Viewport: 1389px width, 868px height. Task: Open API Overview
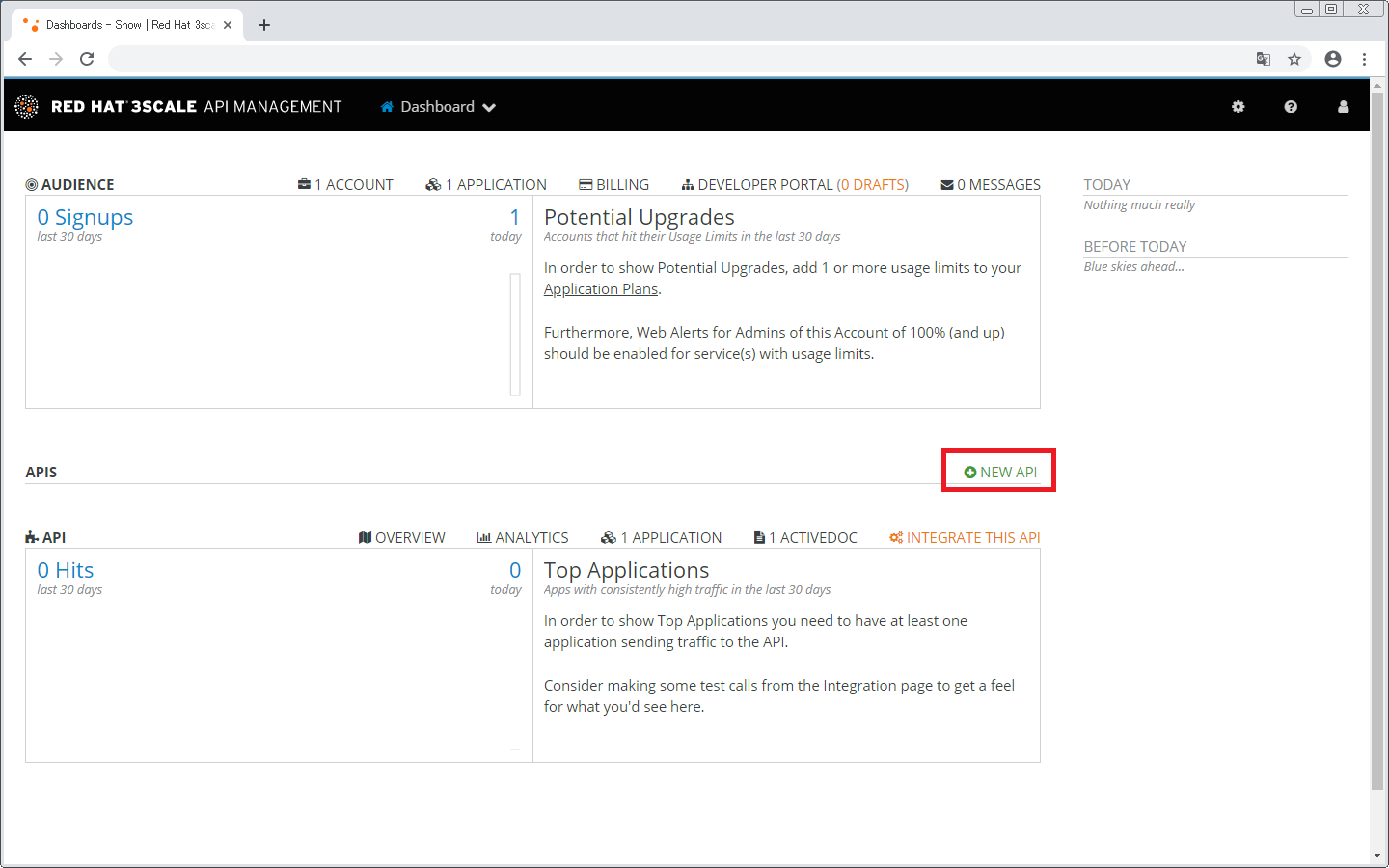click(x=402, y=538)
